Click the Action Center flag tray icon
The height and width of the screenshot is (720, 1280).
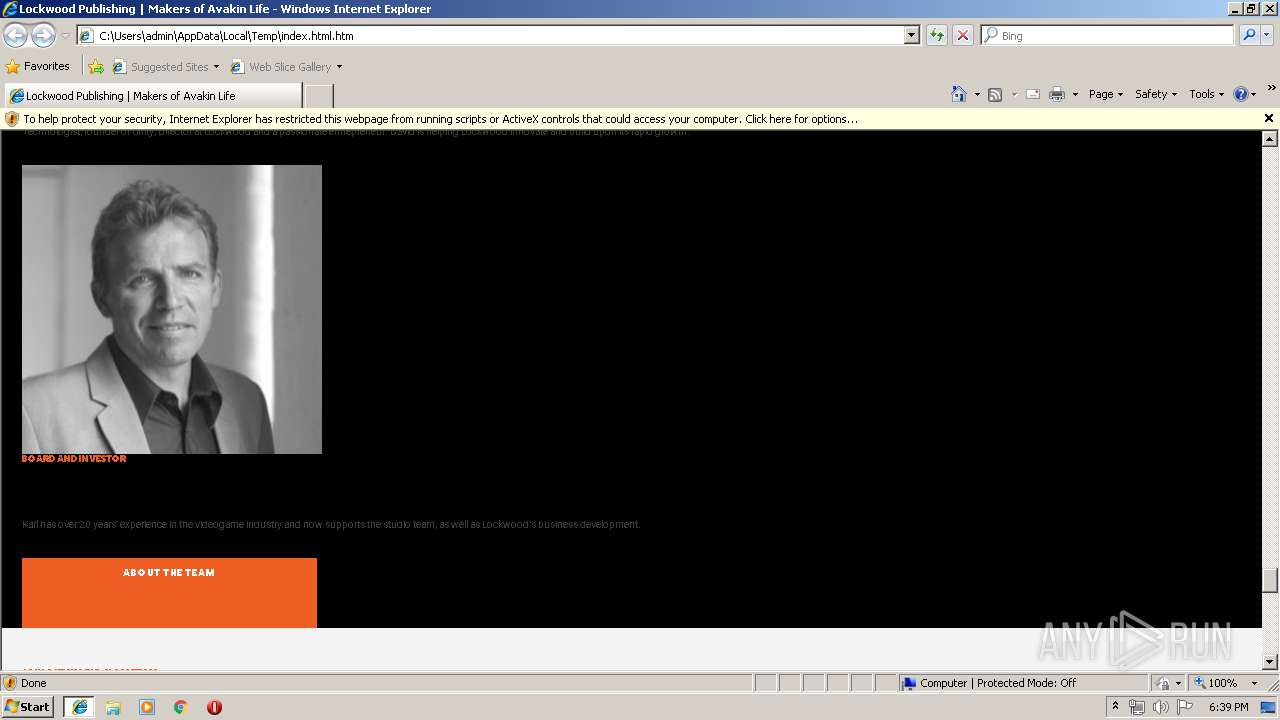tap(1185, 707)
